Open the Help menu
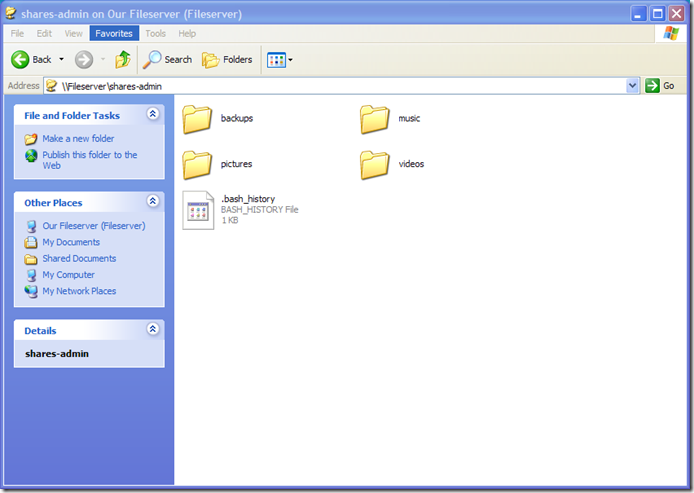694x493 pixels. pyautogui.click(x=187, y=34)
